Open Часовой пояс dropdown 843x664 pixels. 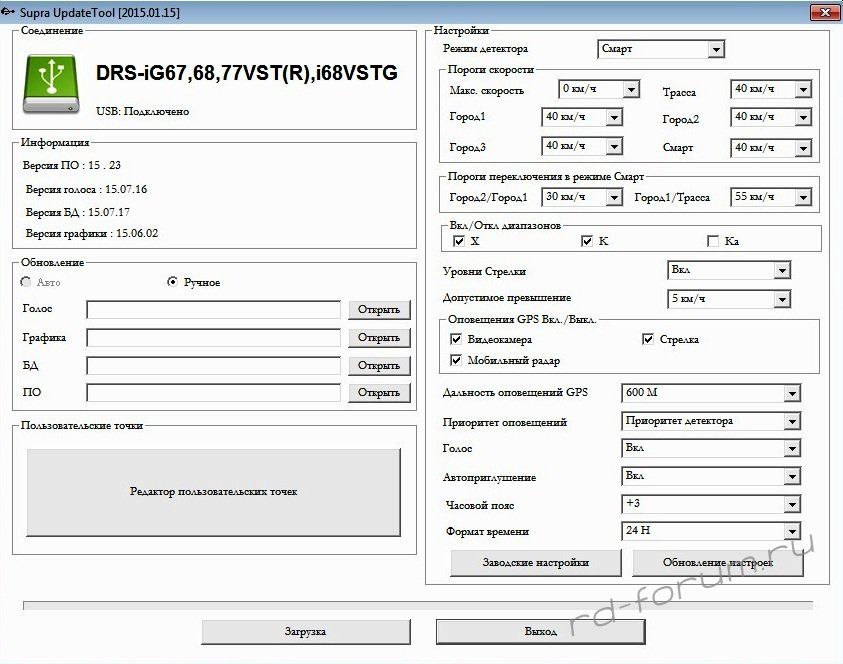(711, 504)
